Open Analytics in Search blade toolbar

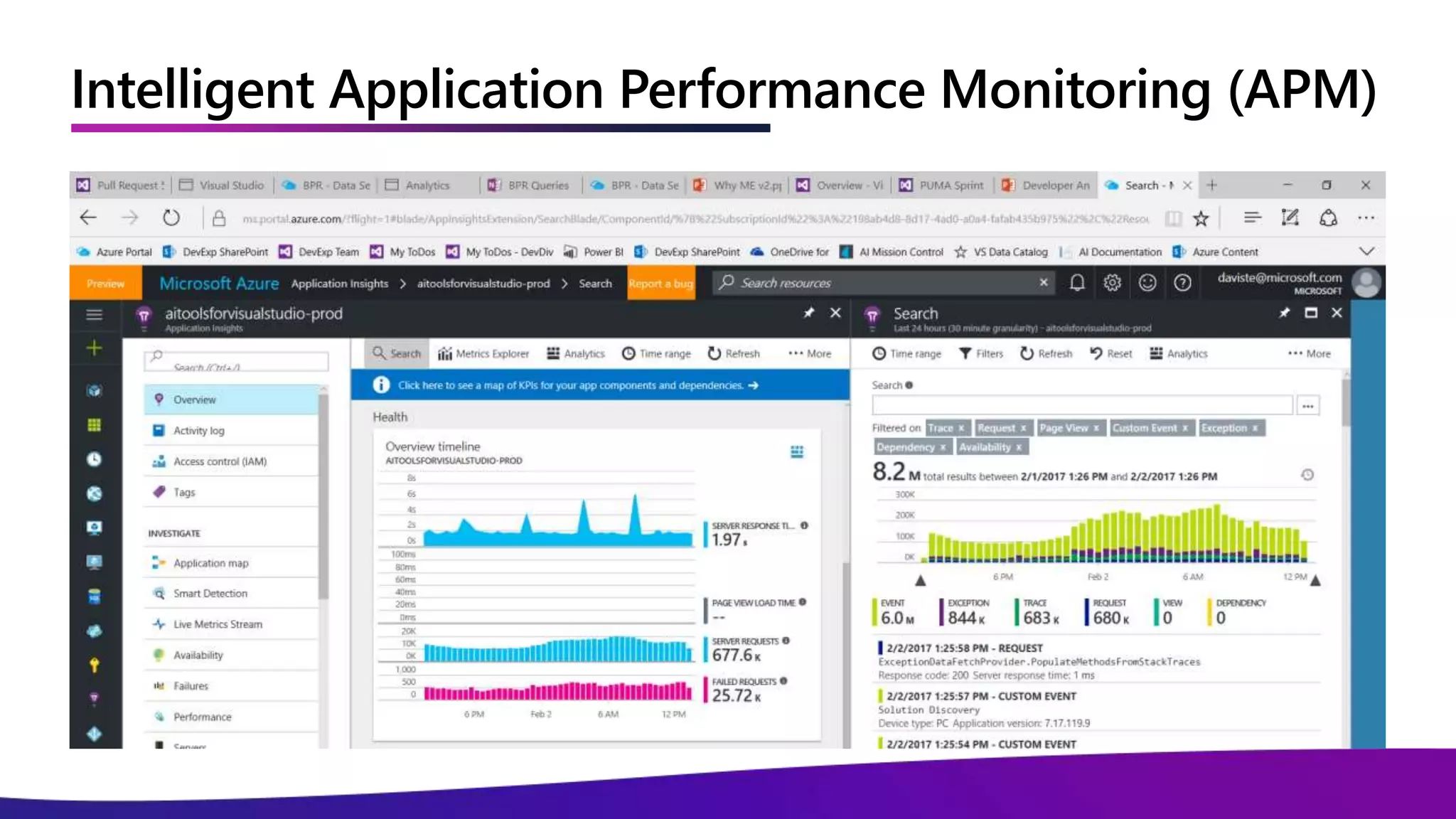(x=1179, y=353)
